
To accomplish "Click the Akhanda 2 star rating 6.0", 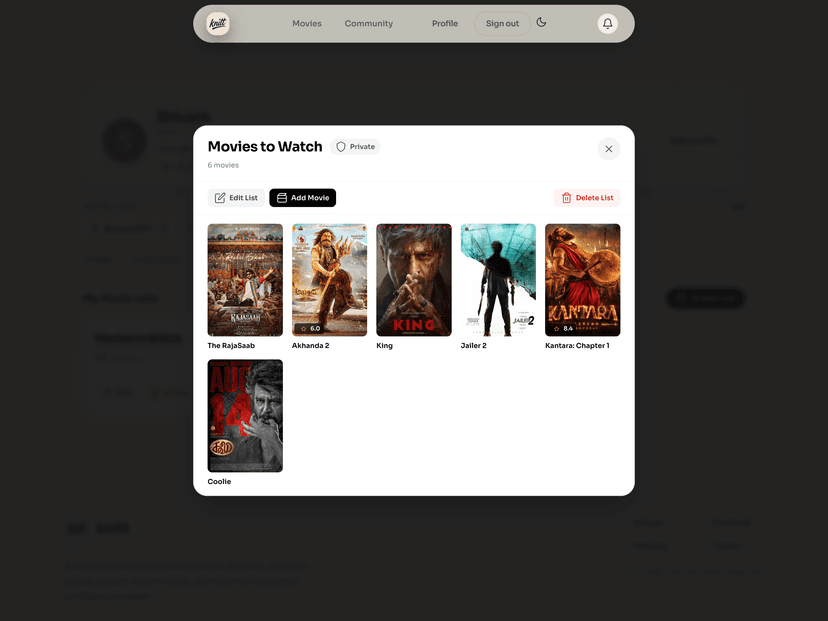I will [310, 328].
